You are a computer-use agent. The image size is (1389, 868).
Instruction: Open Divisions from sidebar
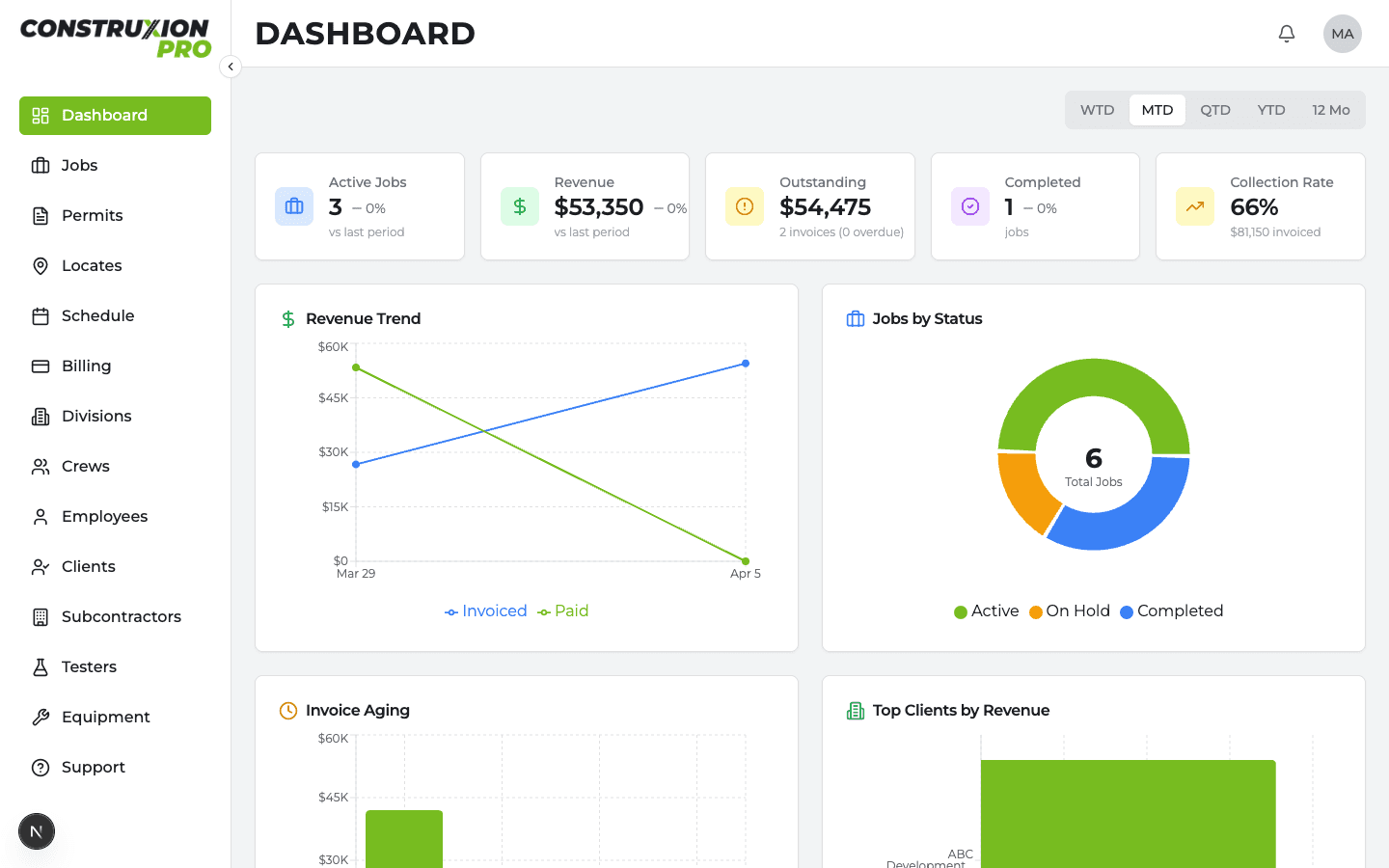click(115, 417)
